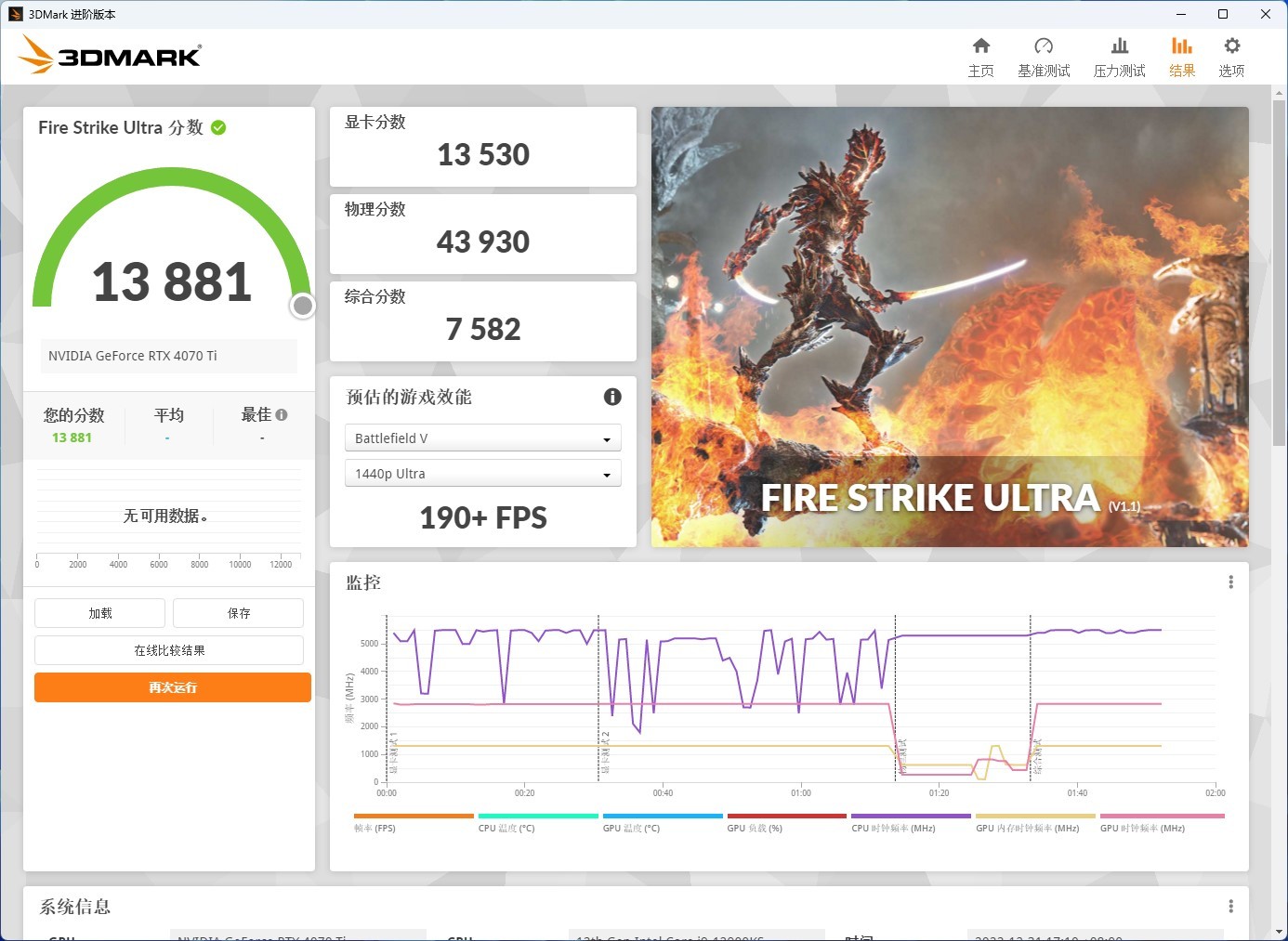Open the 1440p Ultra resolution dropdown
Screen dimensions: 1288x941
pyautogui.click(x=482, y=473)
